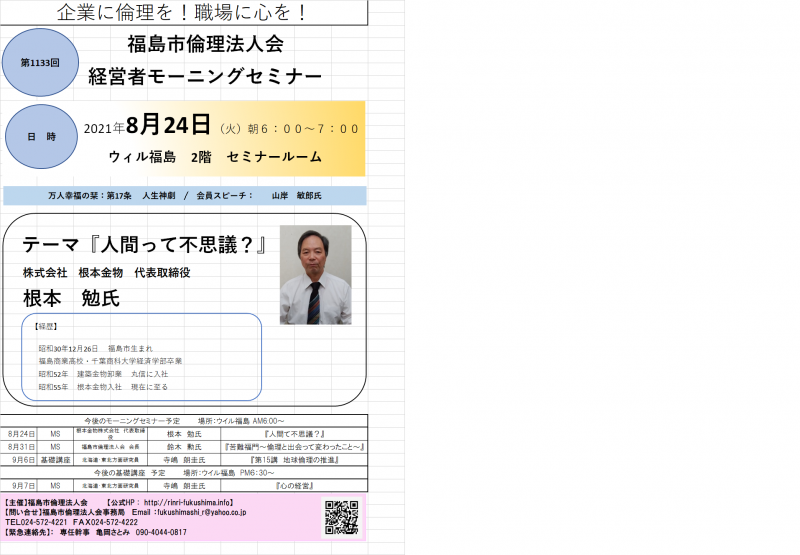The image size is (800, 555).
Task: Click the time text 朝6：00～7：00
Action: tap(303, 129)
